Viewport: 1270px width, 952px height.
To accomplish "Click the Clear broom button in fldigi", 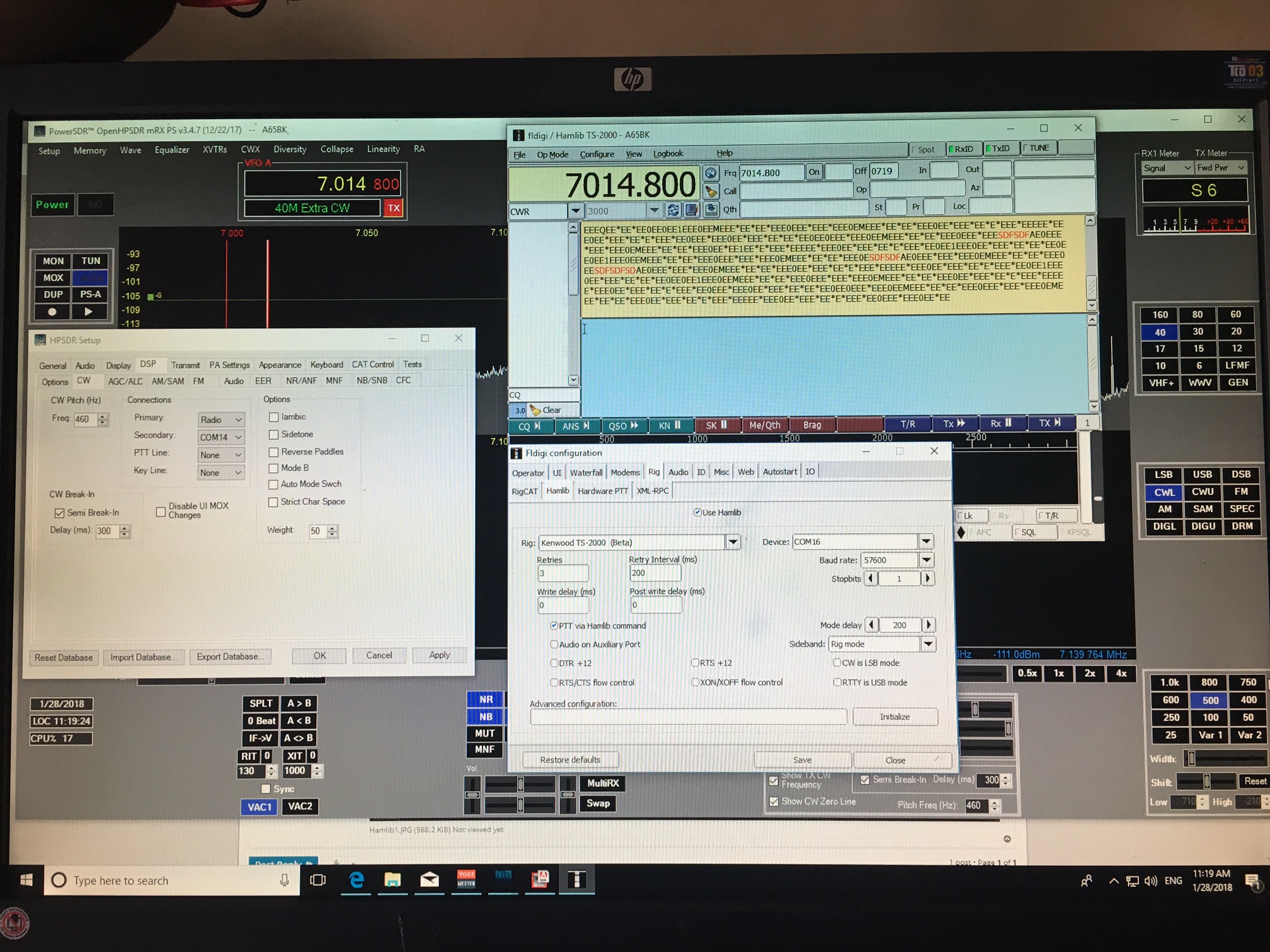I will [x=546, y=410].
